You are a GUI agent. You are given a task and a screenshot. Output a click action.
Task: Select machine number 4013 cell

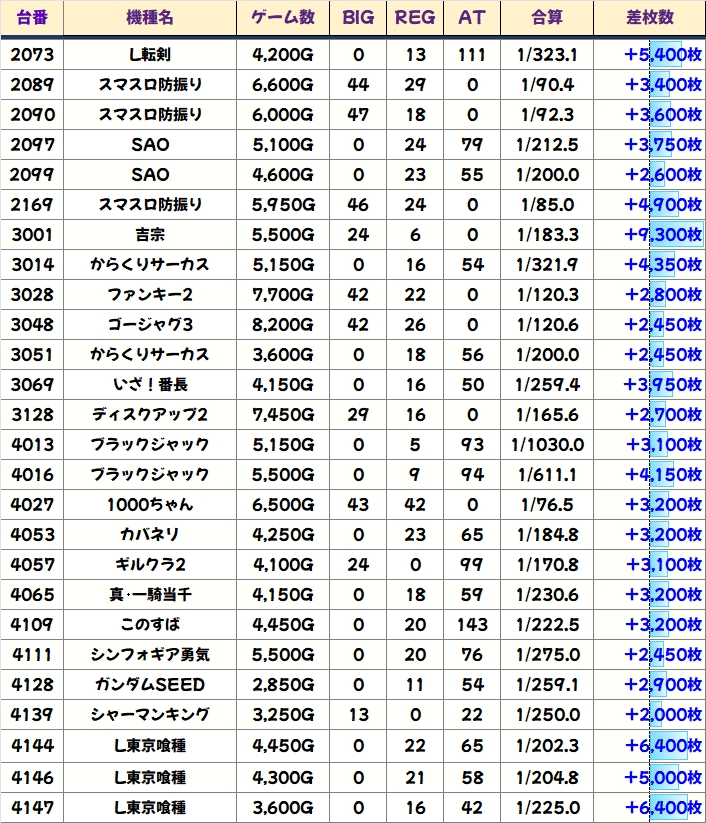[x=32, y=445]
